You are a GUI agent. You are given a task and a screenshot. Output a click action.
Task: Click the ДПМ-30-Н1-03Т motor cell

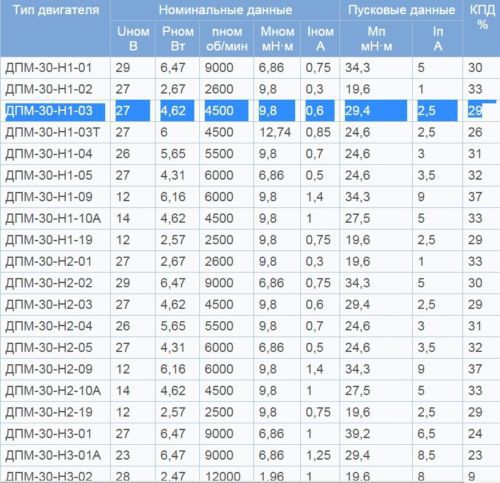coord(55,133)
